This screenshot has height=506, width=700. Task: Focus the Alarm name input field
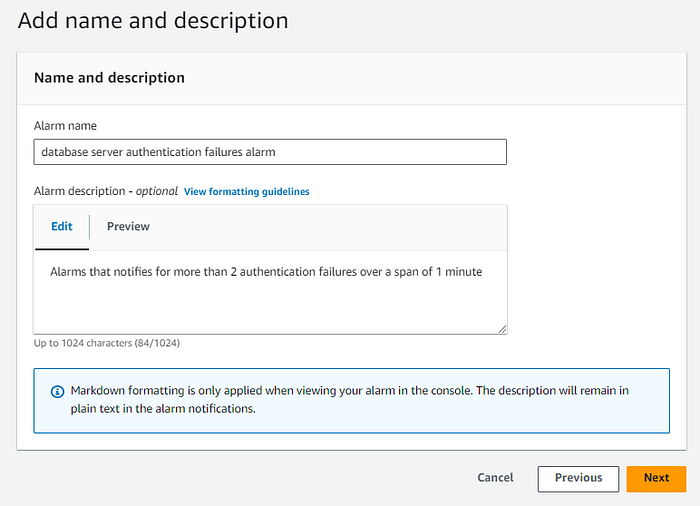[x=270, y=152]
